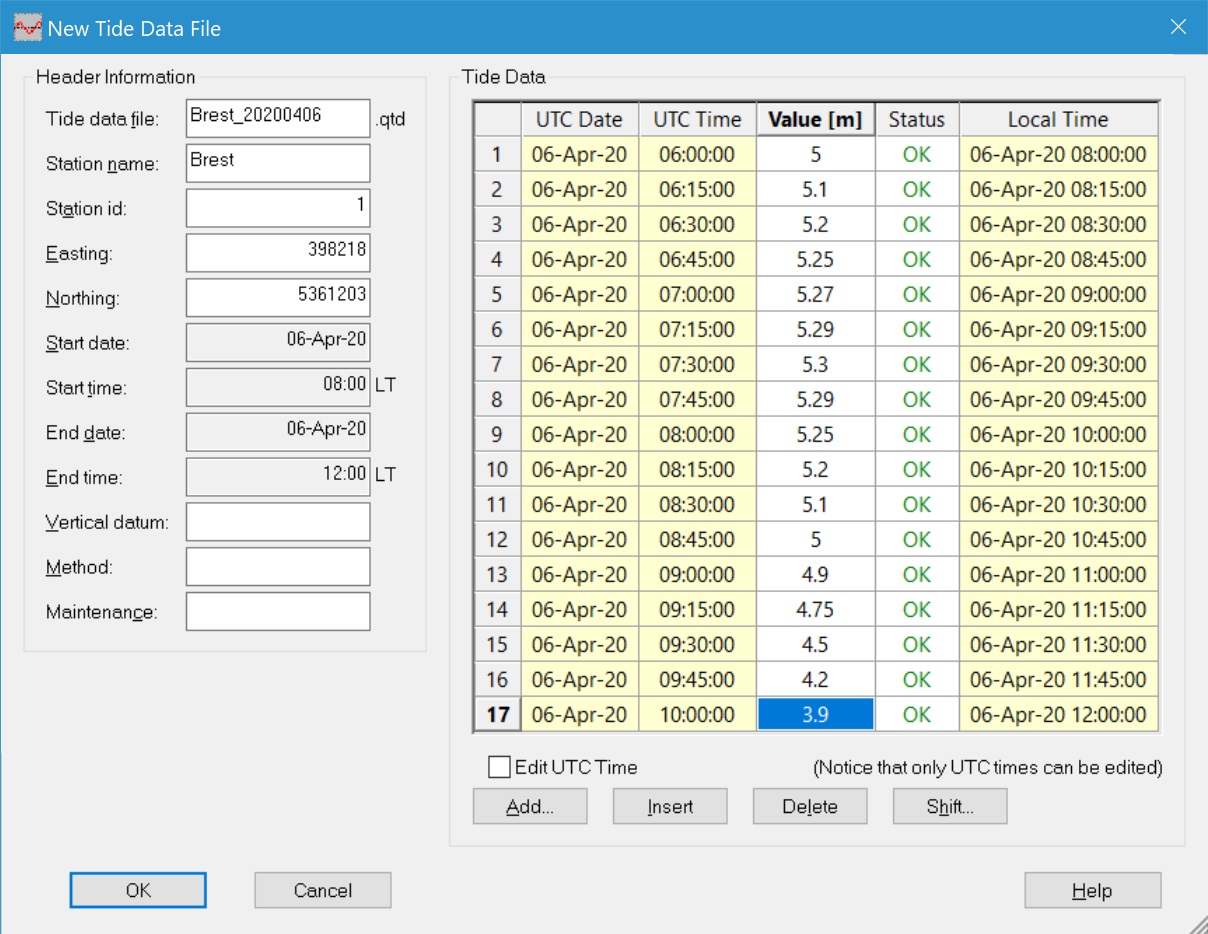This screenshot has width=1208, height=934.
Task: Select row 17 header in tide table
Action: point(497,715)
